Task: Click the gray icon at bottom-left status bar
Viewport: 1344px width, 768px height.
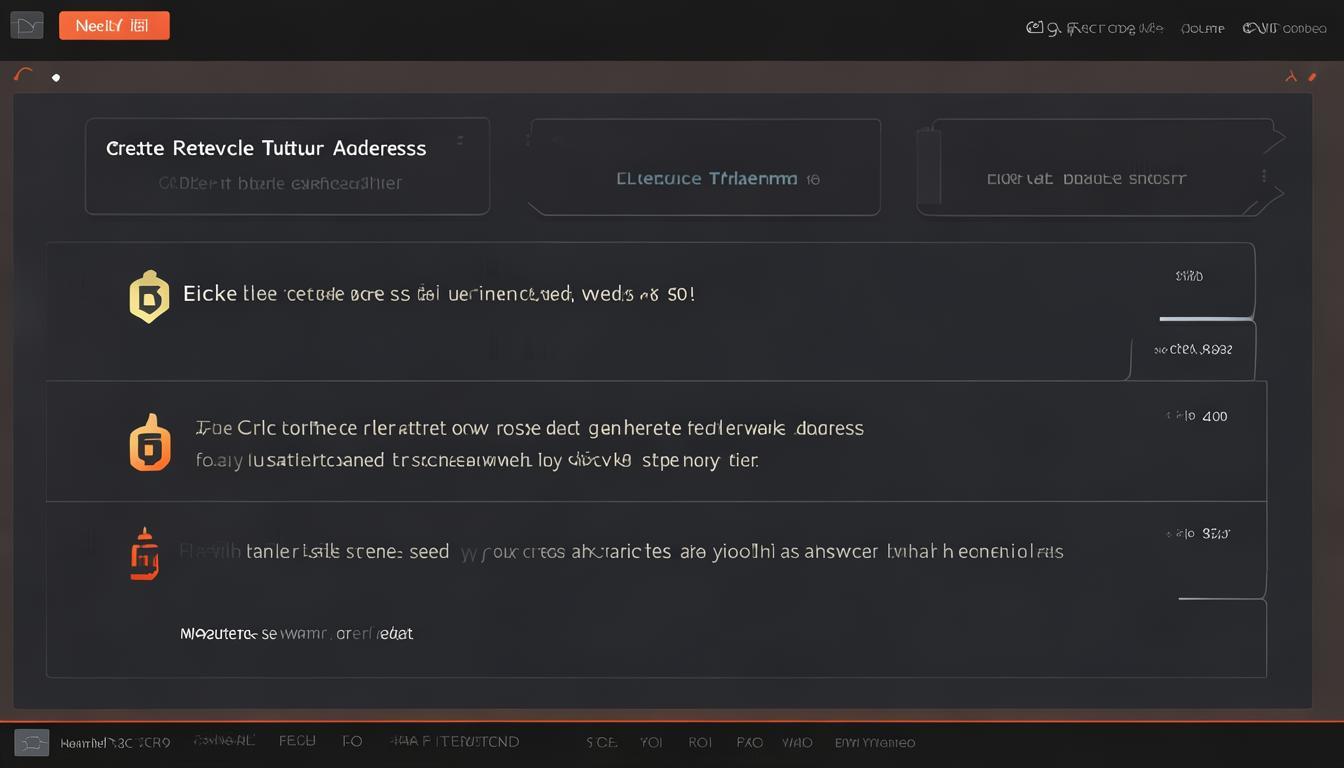Action: tap(31, 742)
